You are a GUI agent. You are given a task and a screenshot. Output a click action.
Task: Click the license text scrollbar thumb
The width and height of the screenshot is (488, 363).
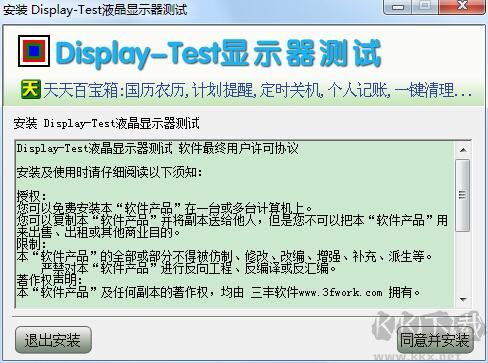click(x=463, y=195)
